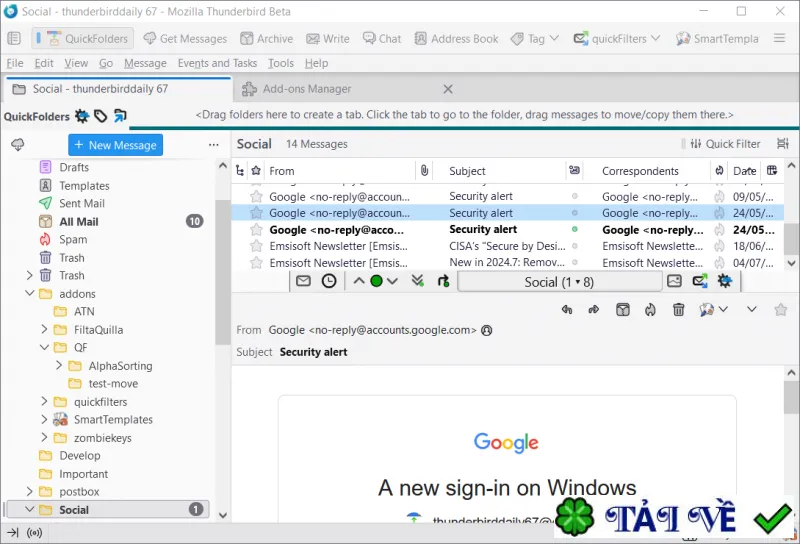800x544 pixels.
Task: Reply to the message via header icon
Action: click(x=567, y=310)
